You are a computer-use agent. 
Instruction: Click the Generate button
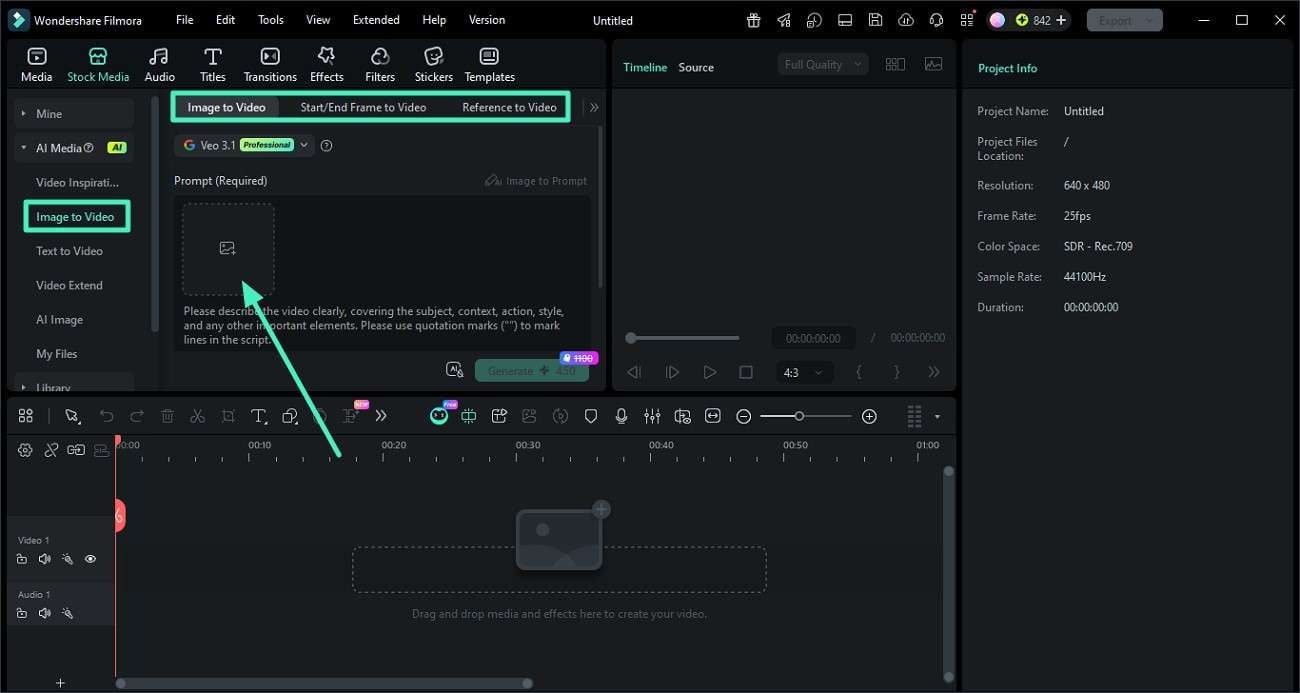[x=531, y=370]
